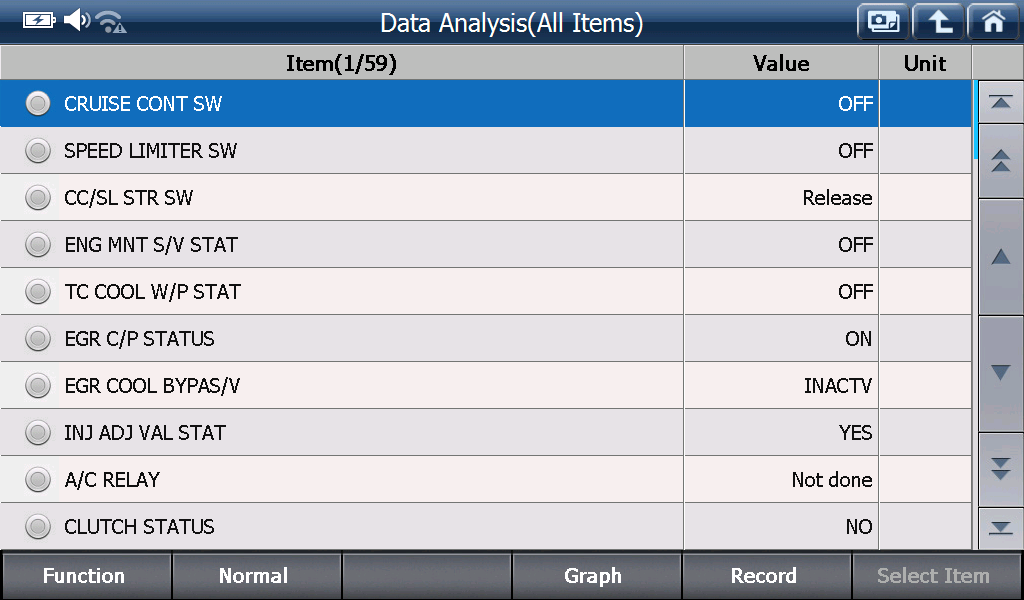Screen dimensions: 1024x600
Task: Go back using the up-arrow return icon
Action: coord(938,22)
